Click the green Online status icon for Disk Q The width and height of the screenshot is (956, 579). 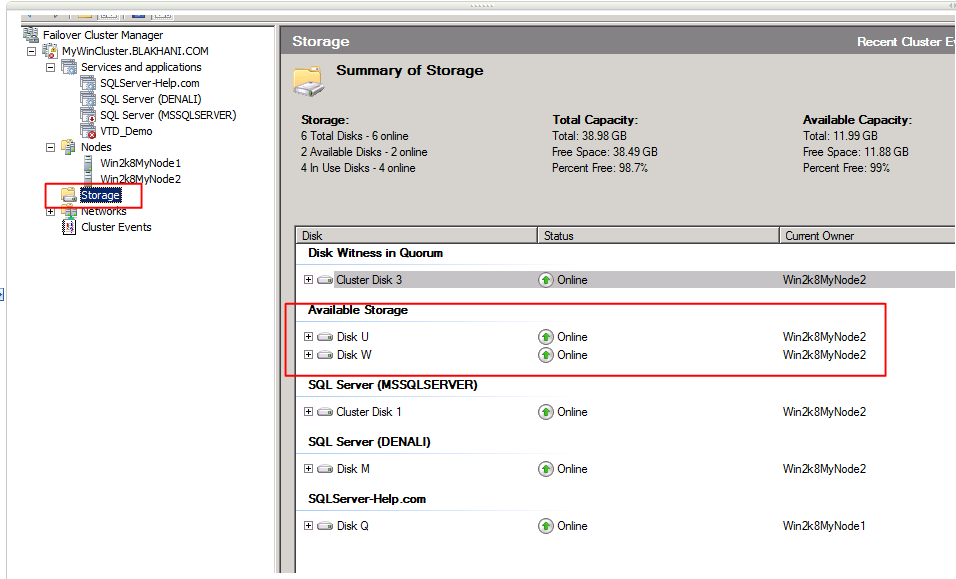click(546, 526)
